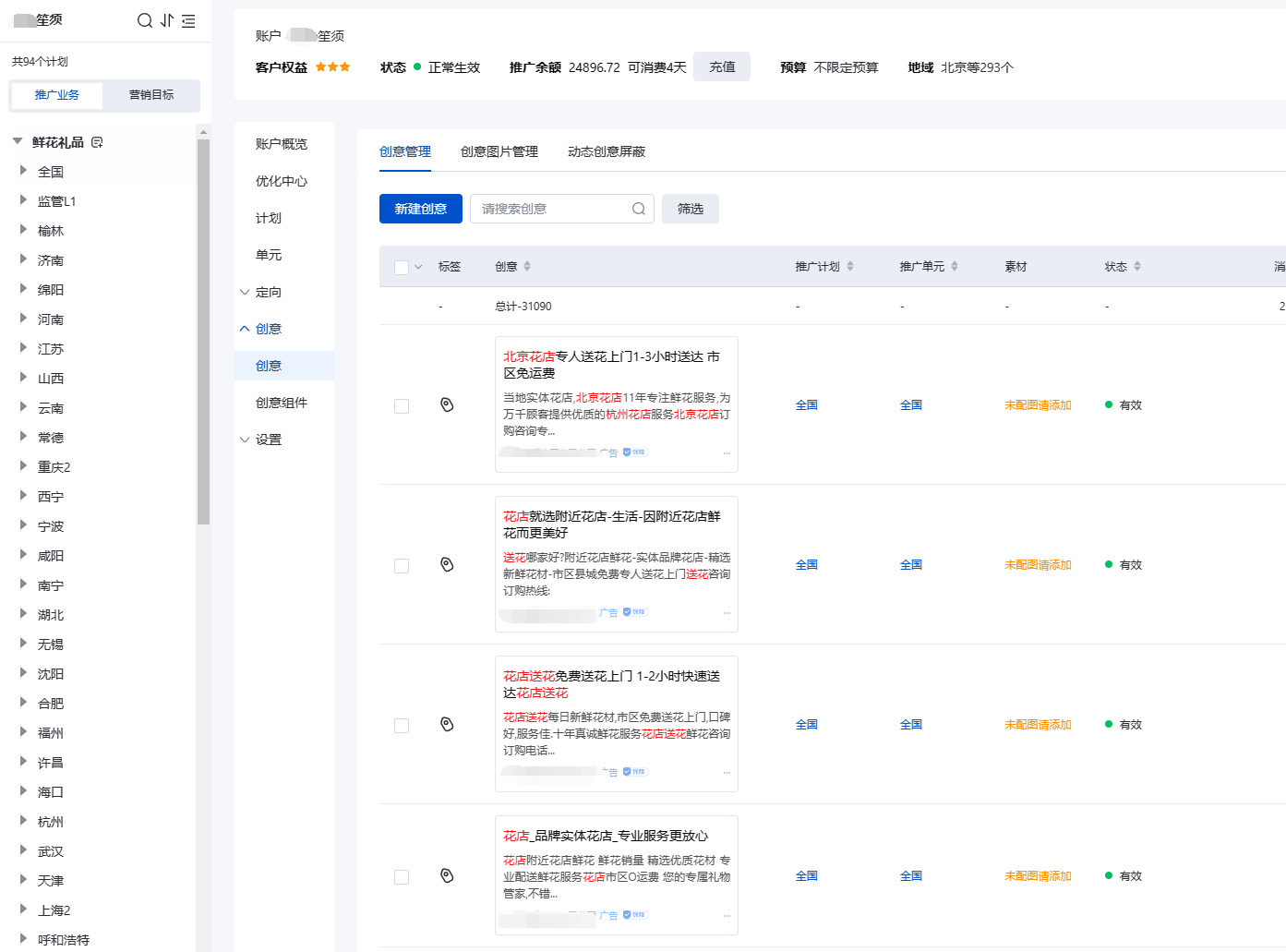1286x952 pixels.
Task: Click the 新建创意 button
Action: [420, 209]
